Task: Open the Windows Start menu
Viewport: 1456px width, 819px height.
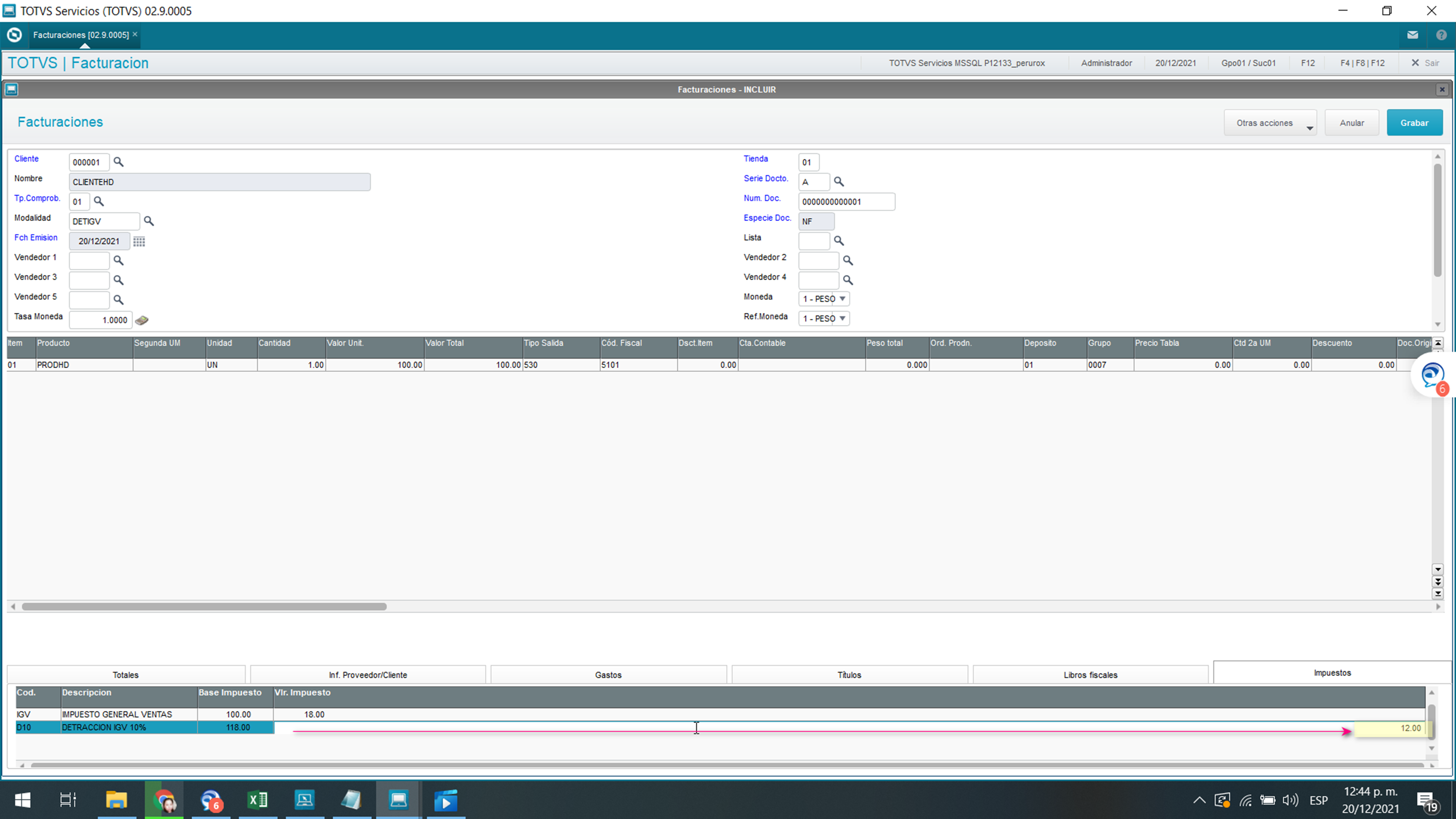Action: [x=23, y=800]
